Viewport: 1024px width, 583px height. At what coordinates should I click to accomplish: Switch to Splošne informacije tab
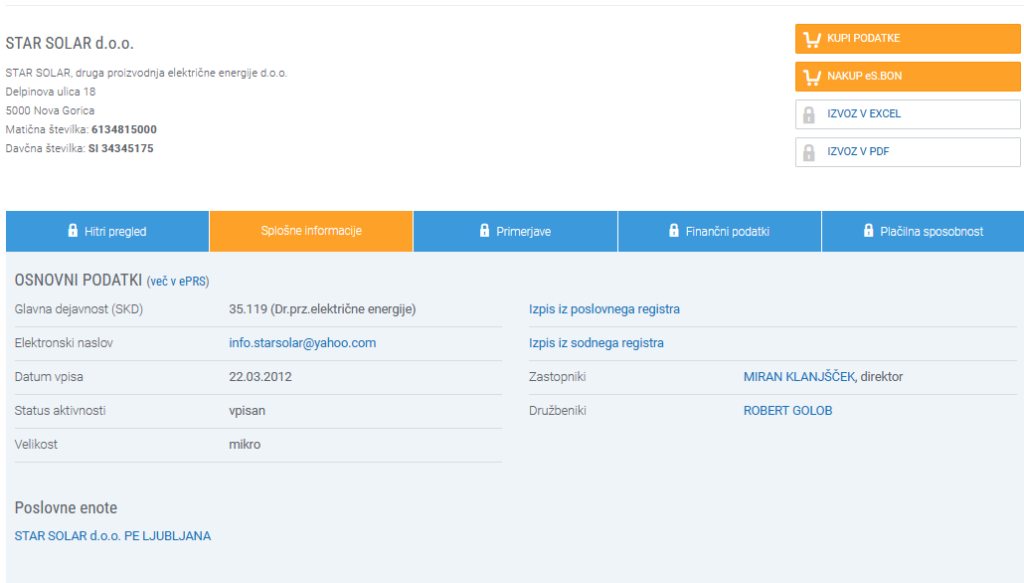tap(312, 231)
